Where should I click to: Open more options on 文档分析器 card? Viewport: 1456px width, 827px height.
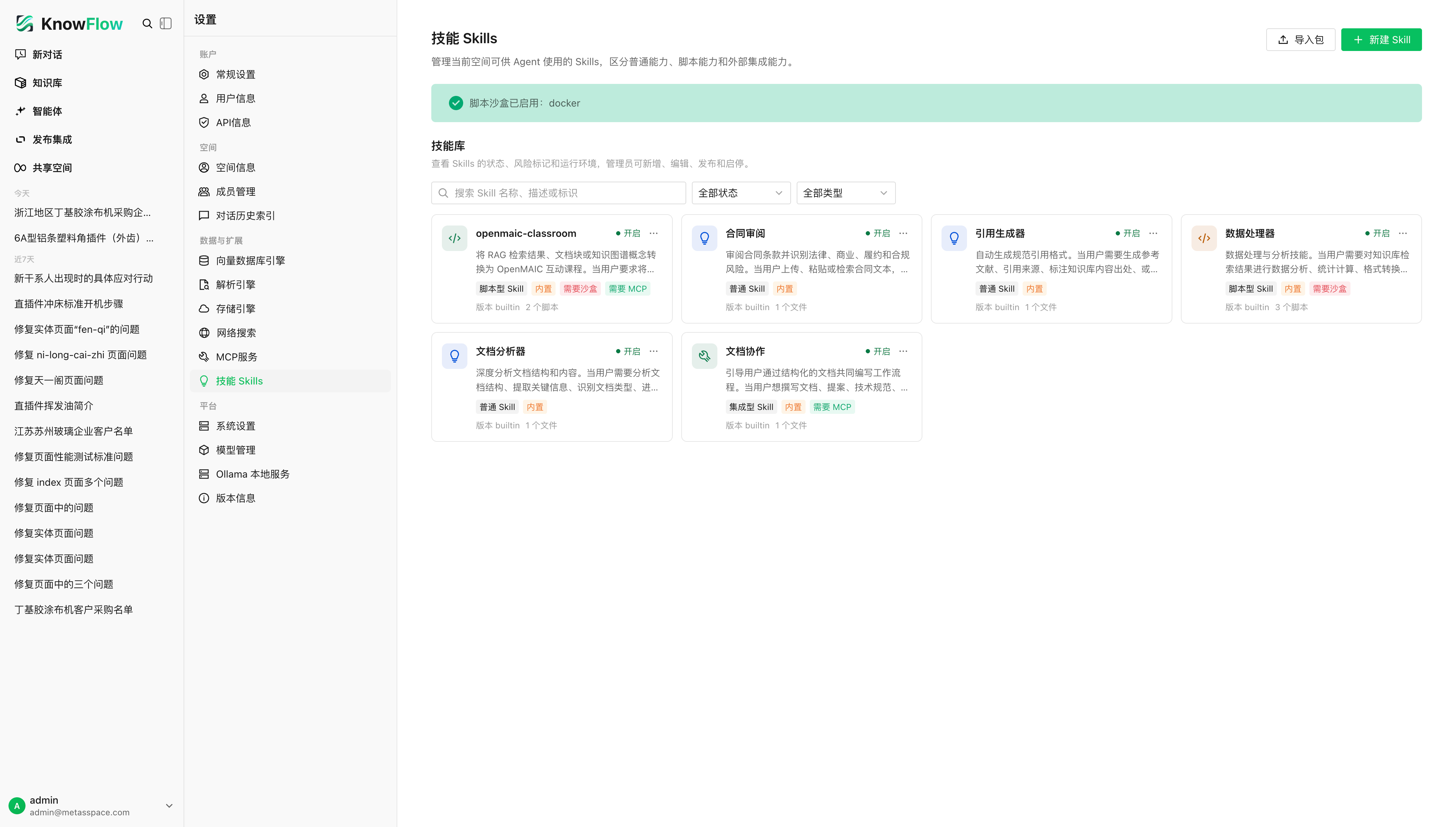click(x=654, y=352)
